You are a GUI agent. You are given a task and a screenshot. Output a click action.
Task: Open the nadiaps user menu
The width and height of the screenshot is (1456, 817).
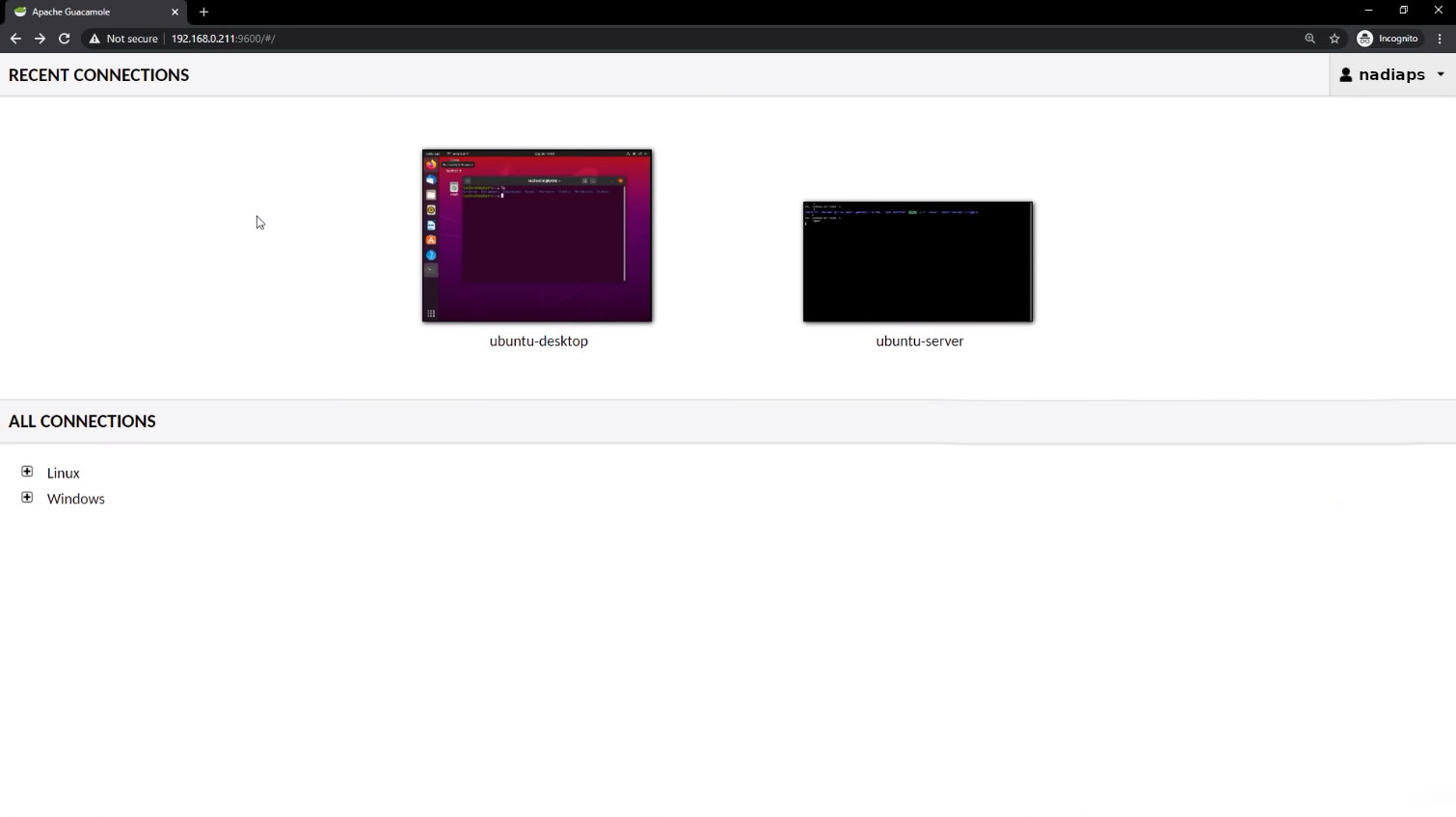click(x=1392, y=74)
